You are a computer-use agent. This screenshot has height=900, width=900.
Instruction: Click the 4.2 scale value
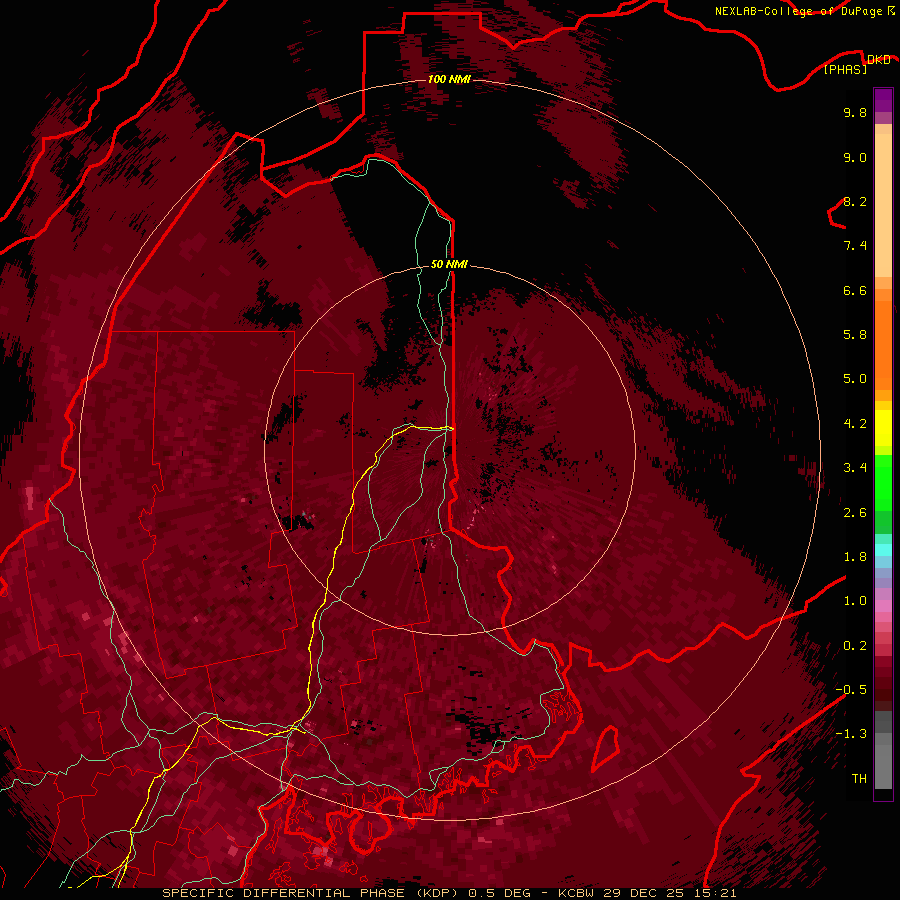point(855,424)
